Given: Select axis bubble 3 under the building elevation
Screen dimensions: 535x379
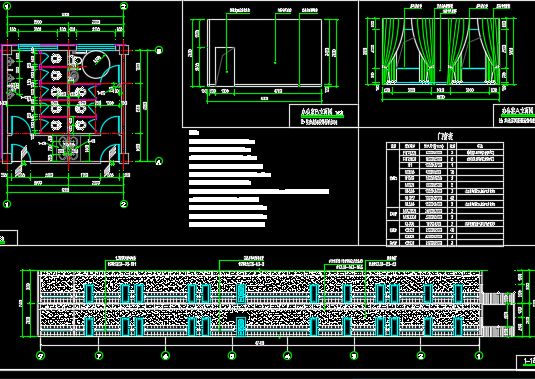Looking at the screenshot, I should coord(354,356).
